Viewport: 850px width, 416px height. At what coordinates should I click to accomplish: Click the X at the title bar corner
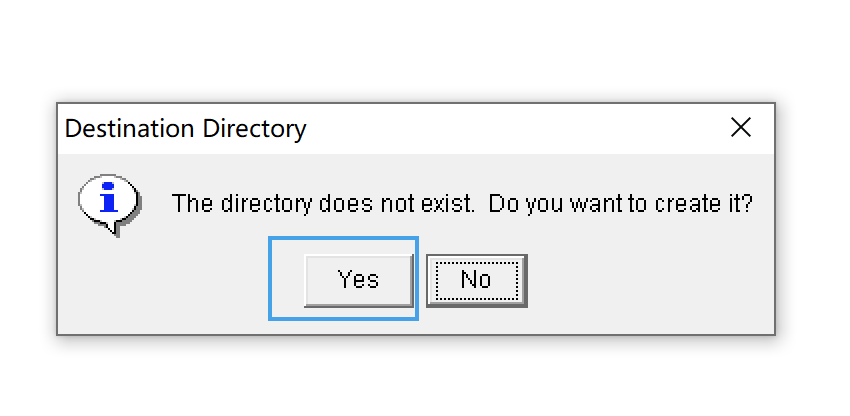[740, 128]
